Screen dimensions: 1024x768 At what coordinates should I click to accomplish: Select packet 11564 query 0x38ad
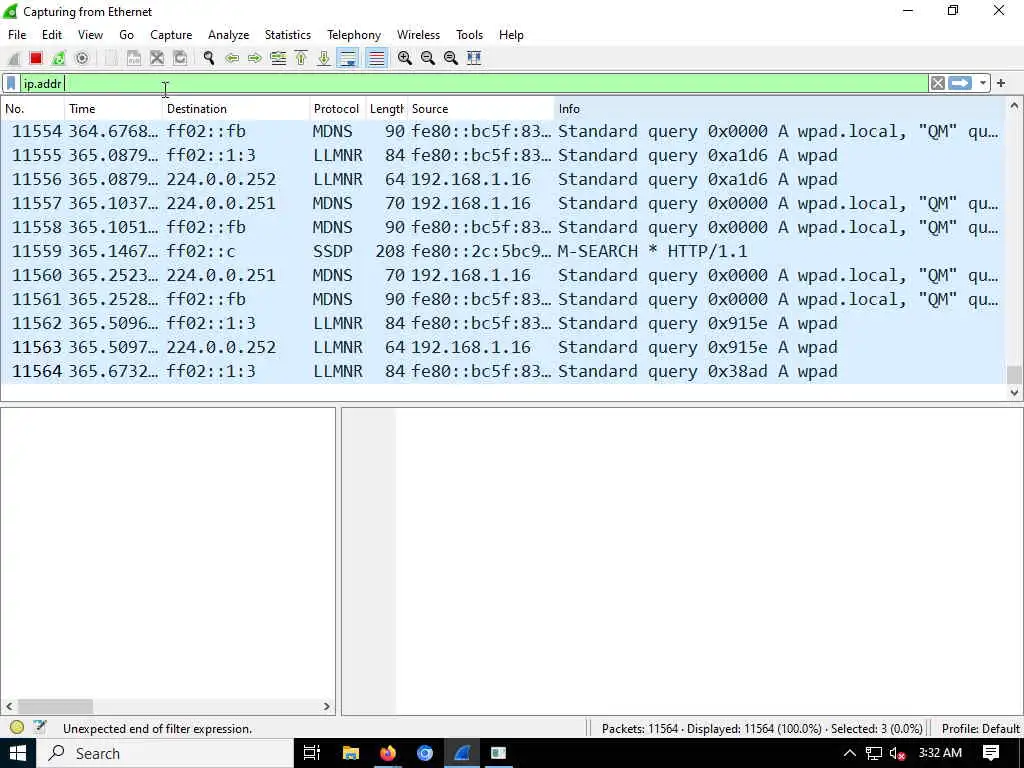503,372
